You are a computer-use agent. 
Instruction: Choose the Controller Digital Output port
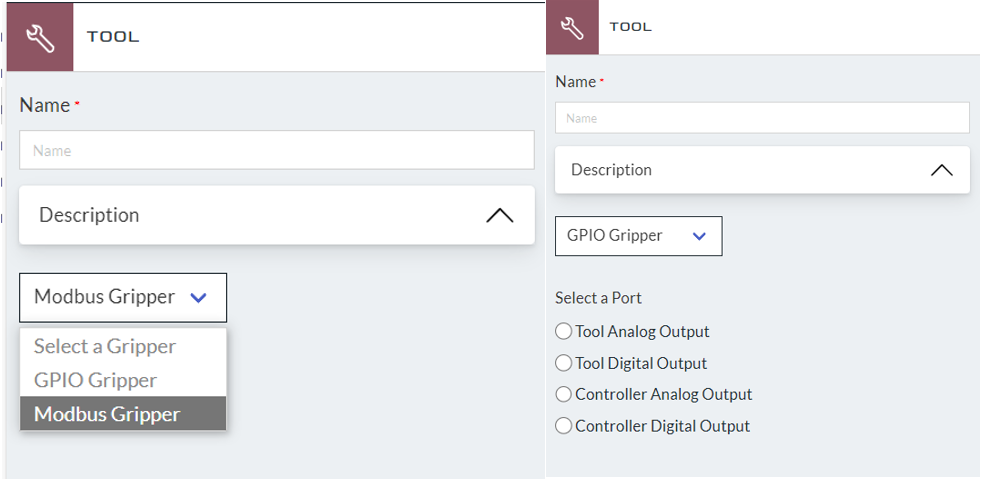pos(564,426)
